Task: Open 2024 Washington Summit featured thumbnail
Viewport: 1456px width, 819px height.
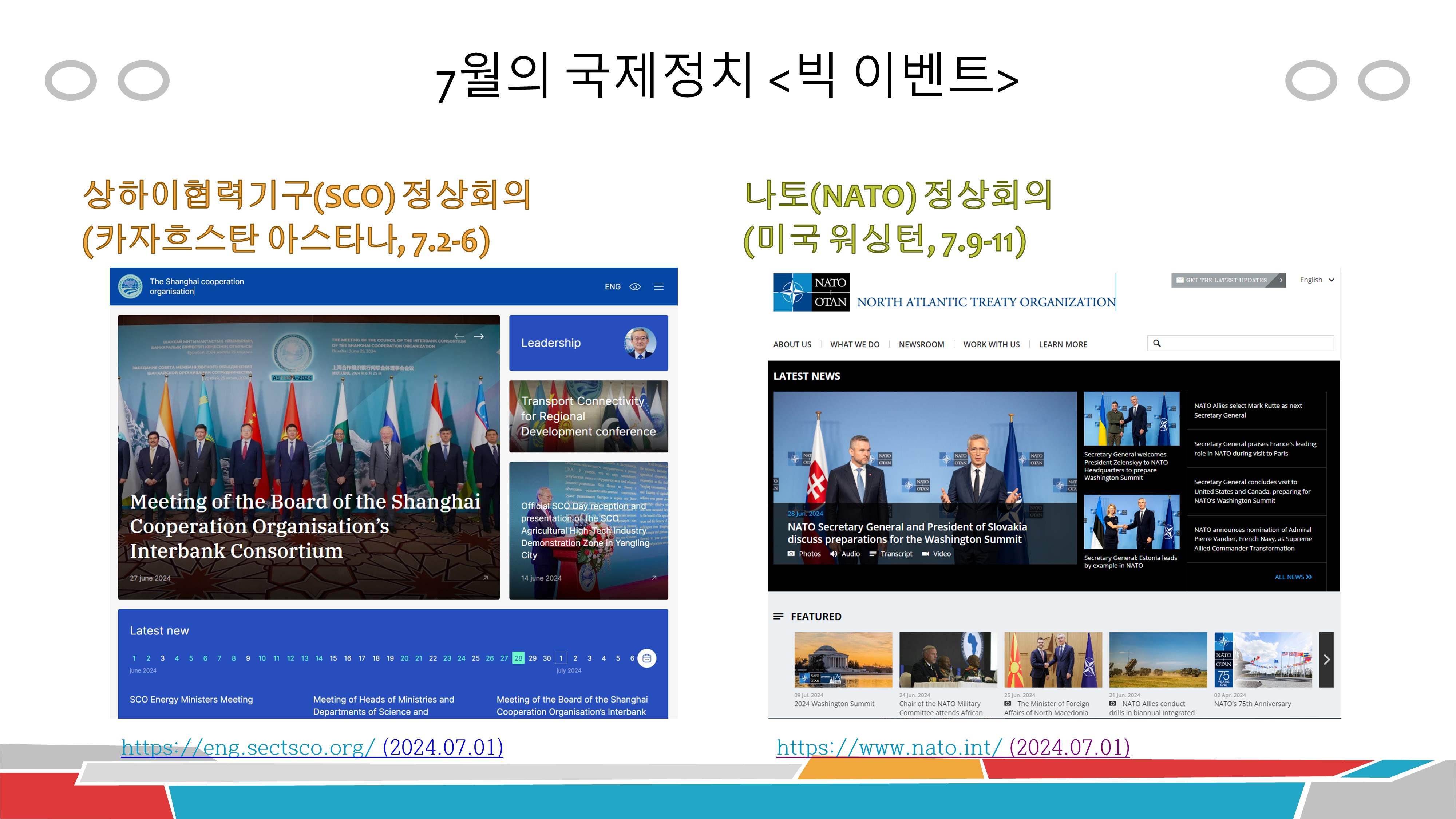Action: coord(843,660)
